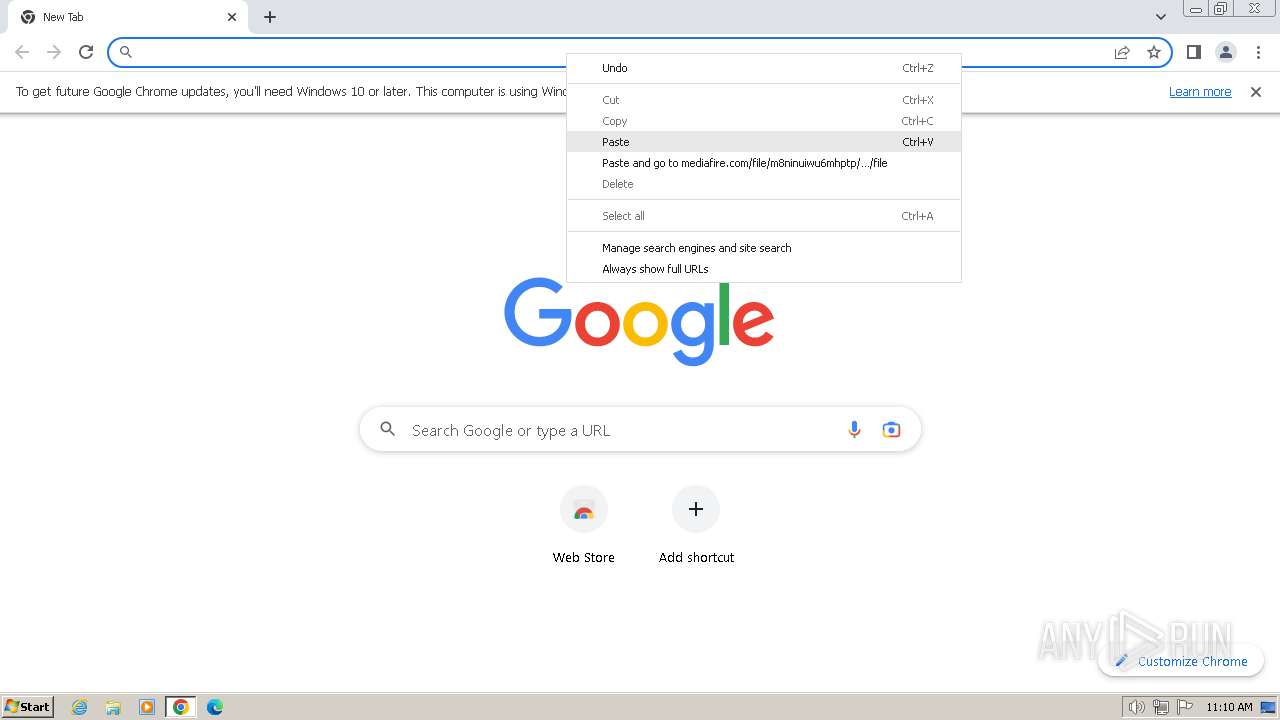This screenshot has height=720, width=1280.
Task: Click Customize Chrome button
Action: (1181, 661)
